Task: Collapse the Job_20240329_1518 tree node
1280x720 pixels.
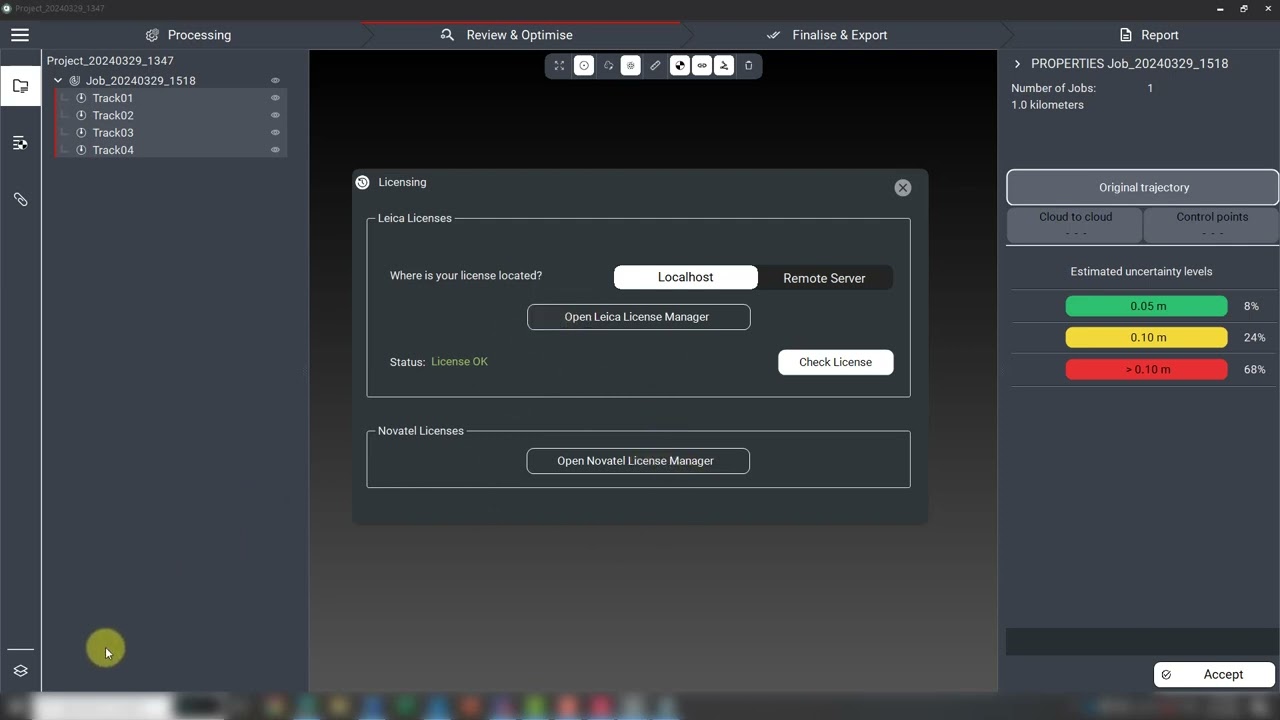Action: pyautogui.click(x=58, y=81)
